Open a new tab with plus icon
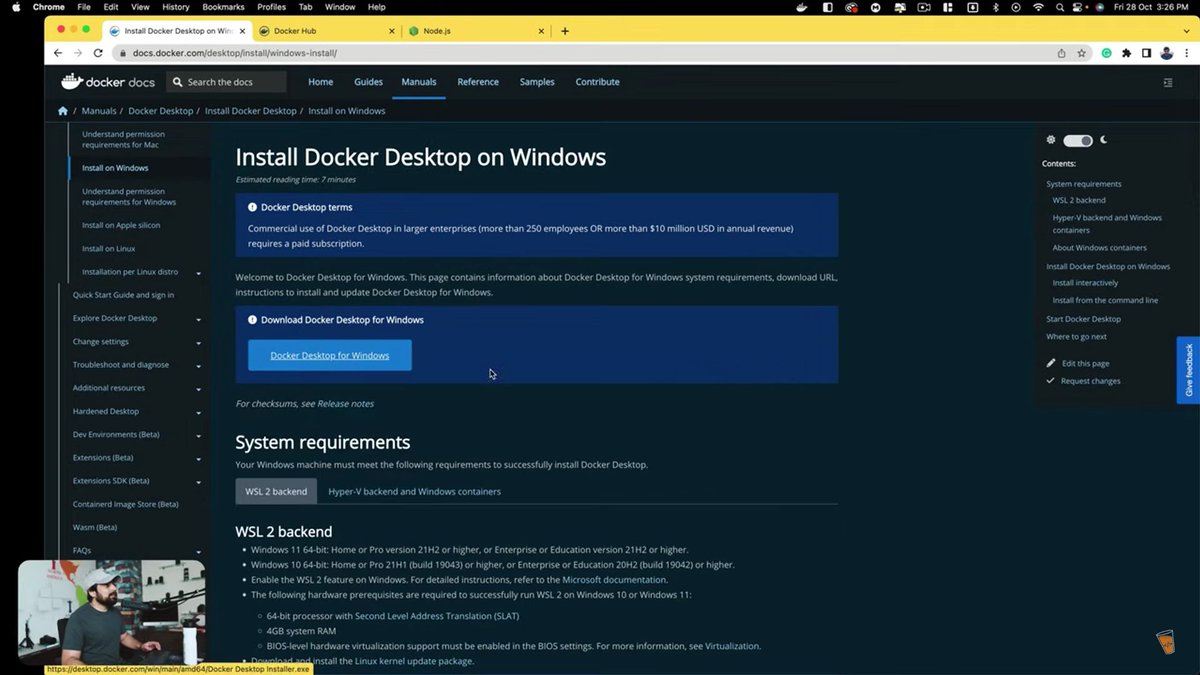1200x675 pixels. tap(565, 31)
